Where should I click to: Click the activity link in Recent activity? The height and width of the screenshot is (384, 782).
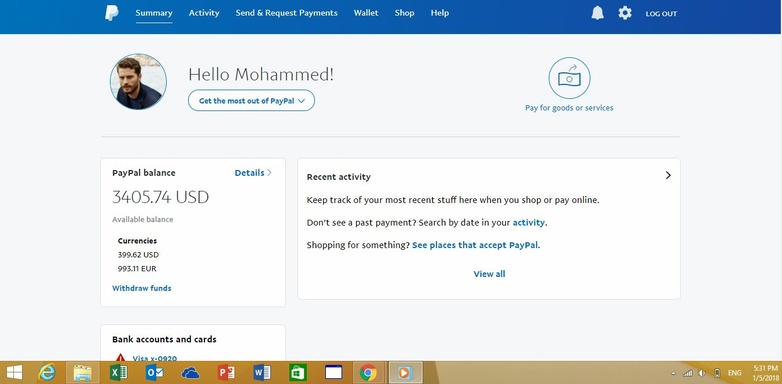(x=529, y=222)
